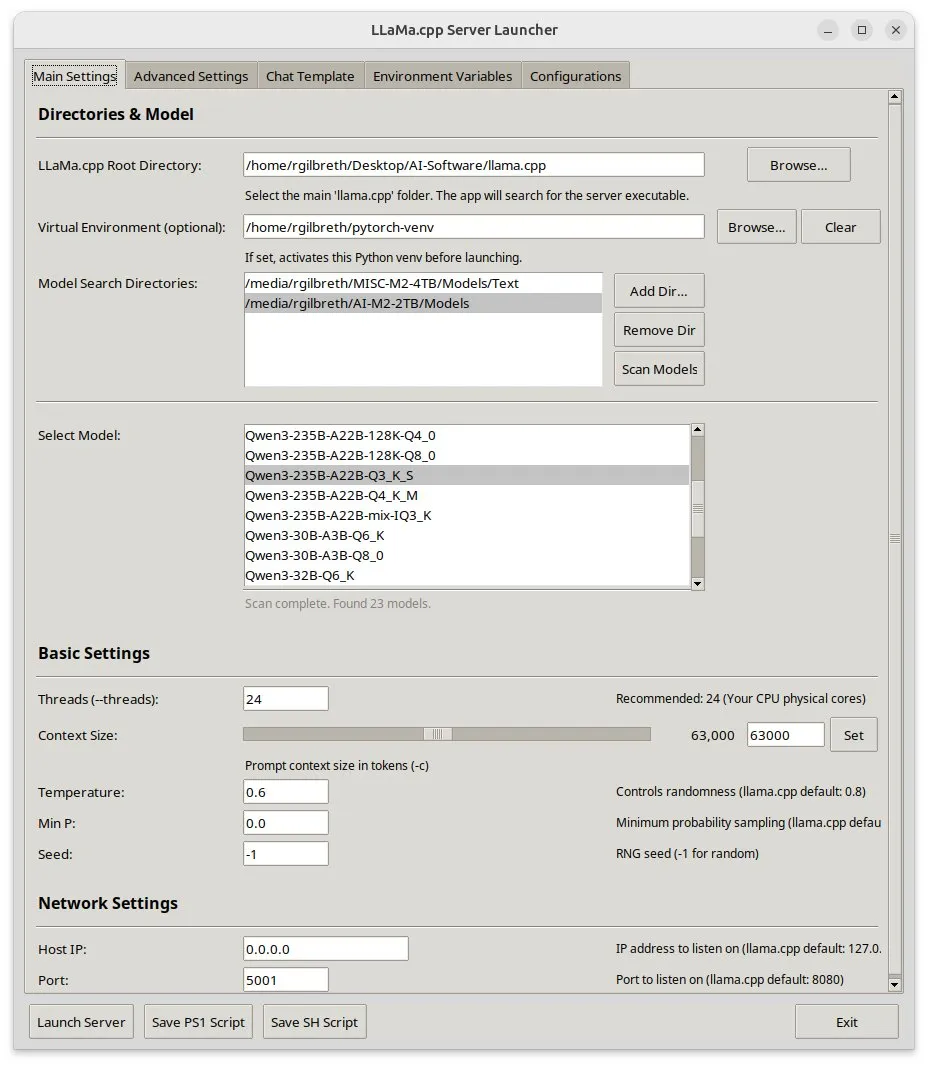928x1066 pixels.
Task: Click Set next to the context size
Action: point(853,735)
